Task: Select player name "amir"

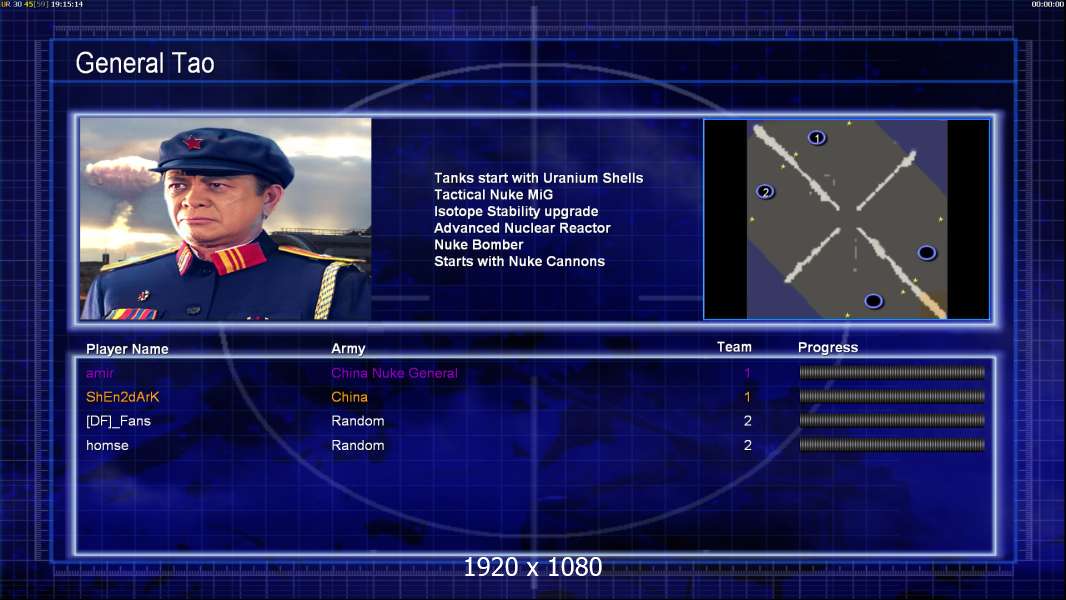Action: pyautogui.click(x=100, y=373)
